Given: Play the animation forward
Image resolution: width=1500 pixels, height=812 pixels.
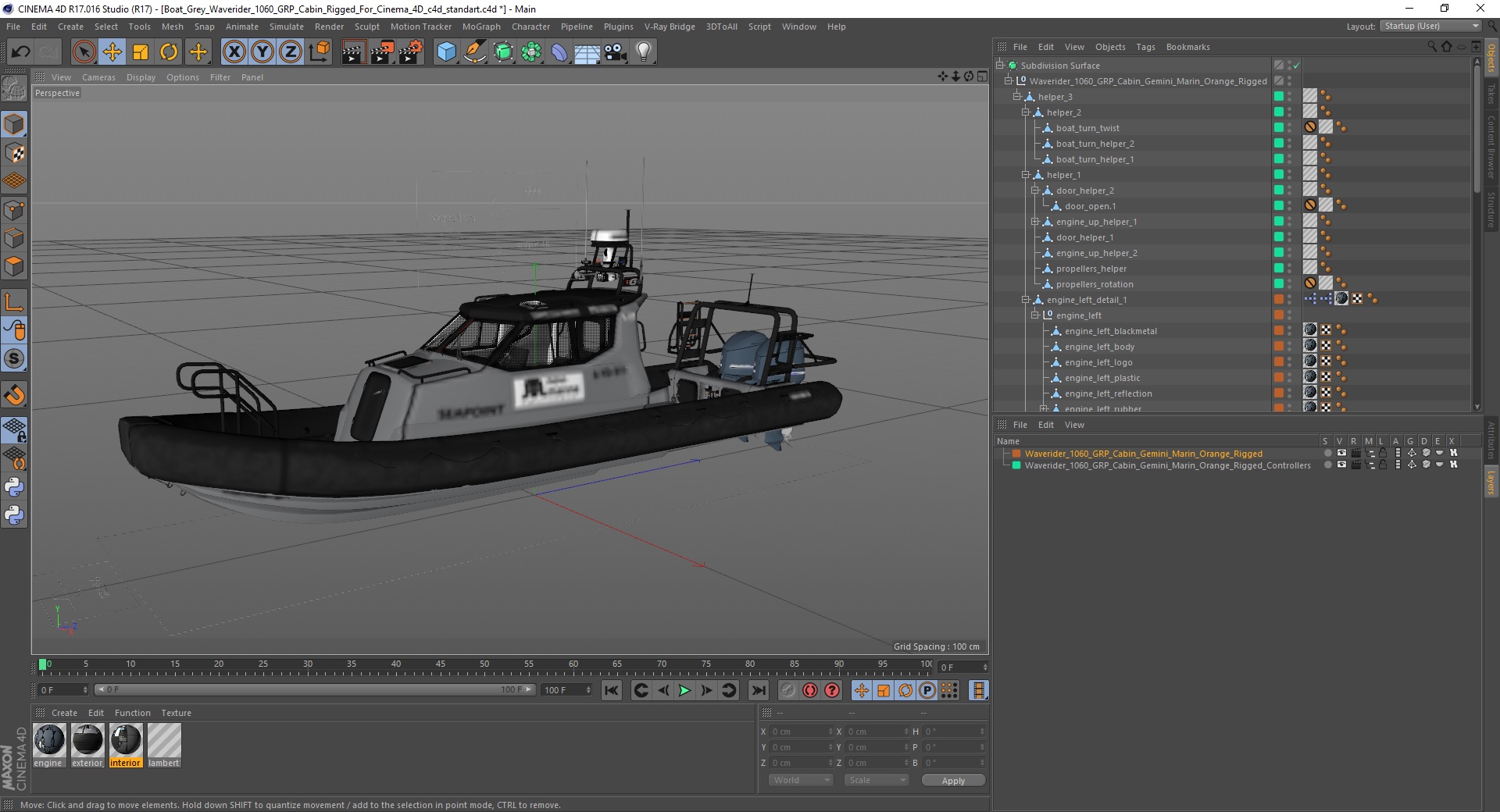Looking at the screenshot, I should [x=684, y=690].
